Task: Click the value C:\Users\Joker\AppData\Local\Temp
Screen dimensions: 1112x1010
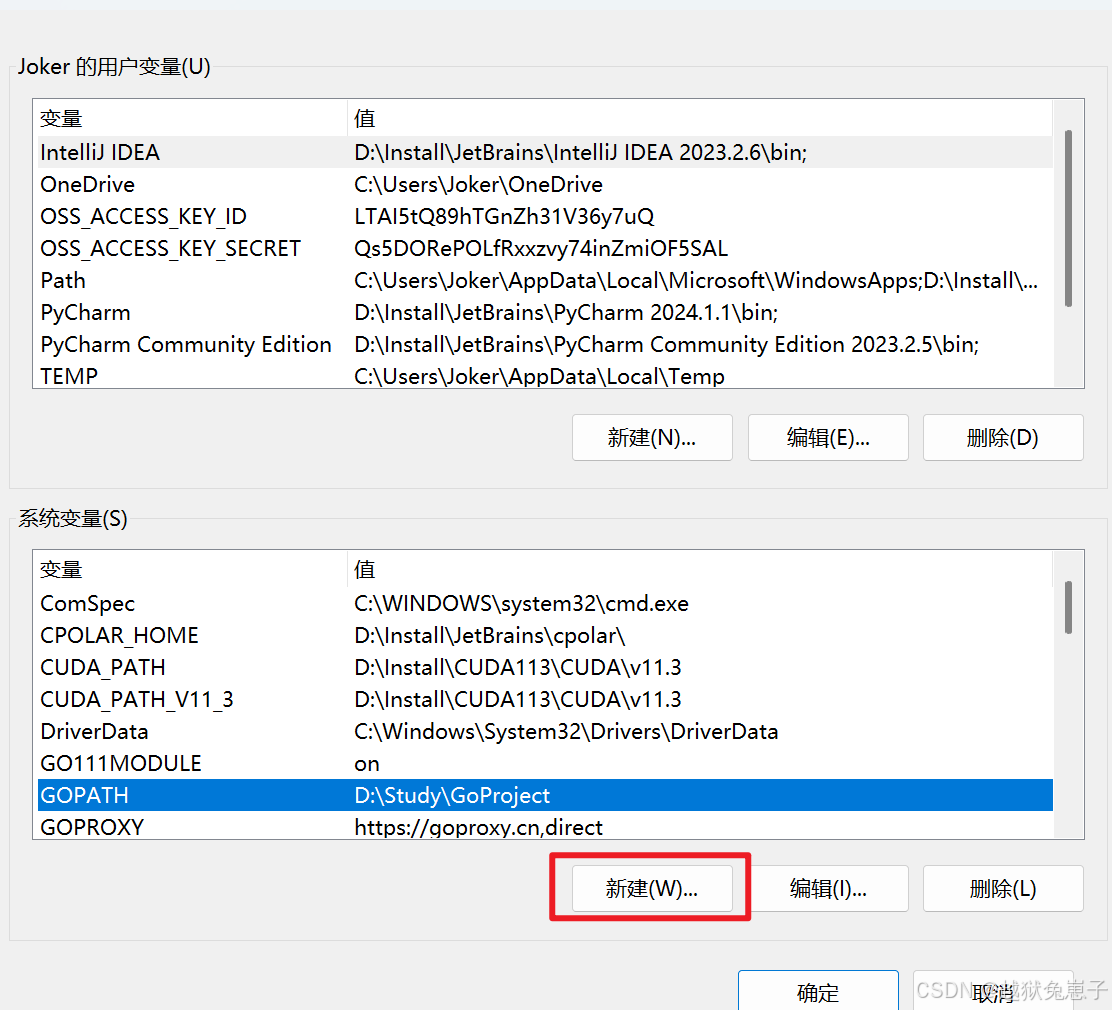Action: [x=539, y=376]
